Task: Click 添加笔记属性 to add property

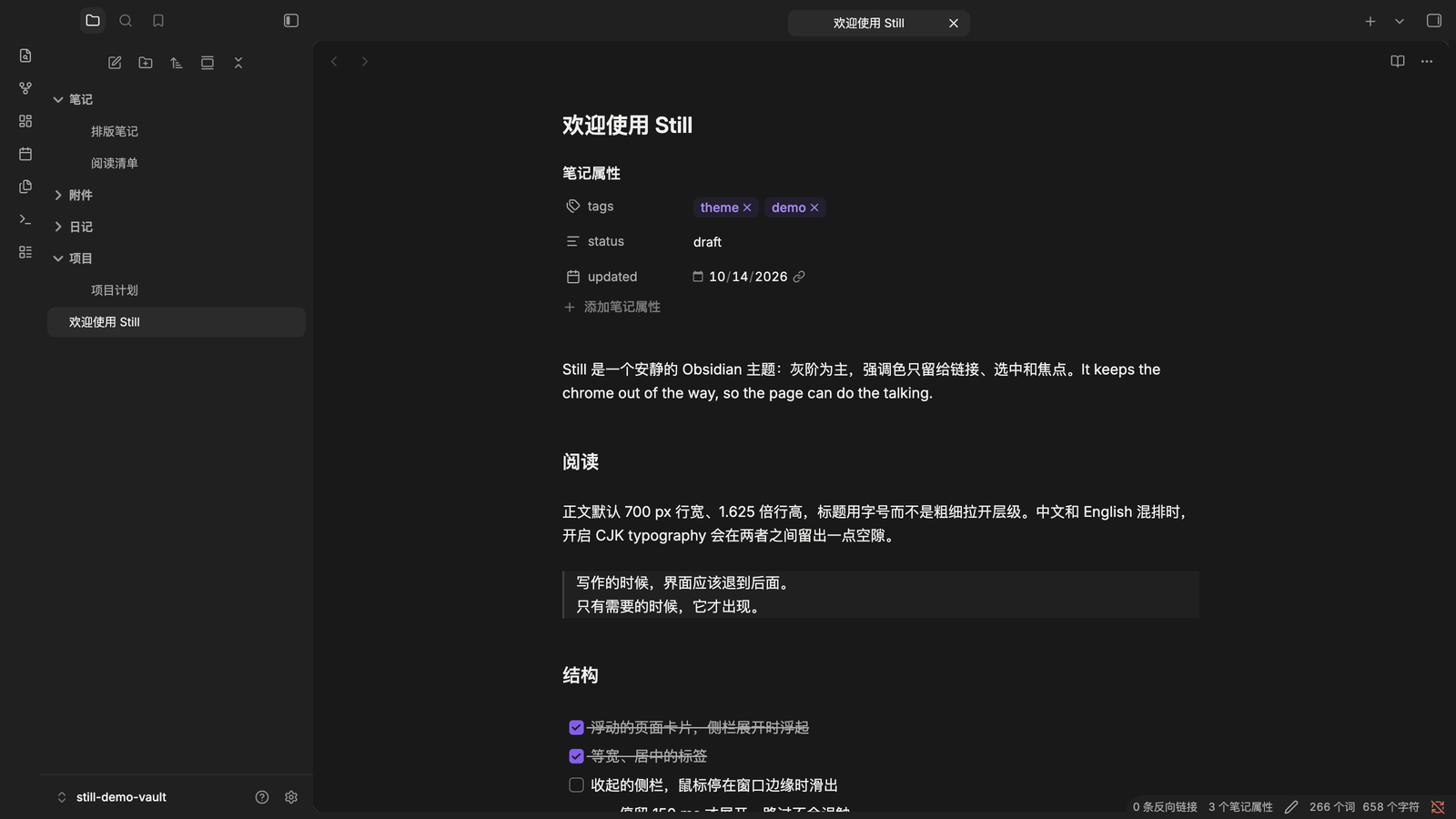Action: coord(612,307)
